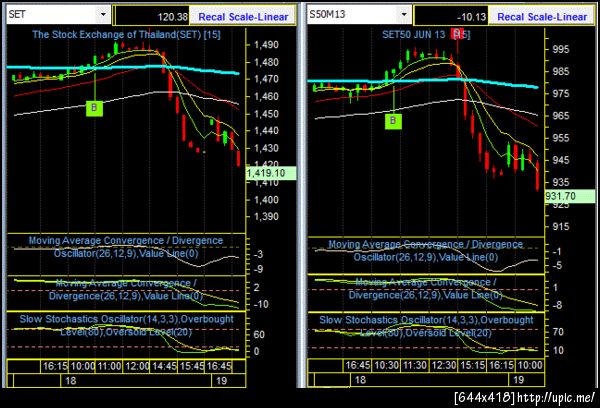Image resolution: width=600 pixels, height=408 pixels.
Task: Click the SET symbol combo box
Action: [58, 15]
